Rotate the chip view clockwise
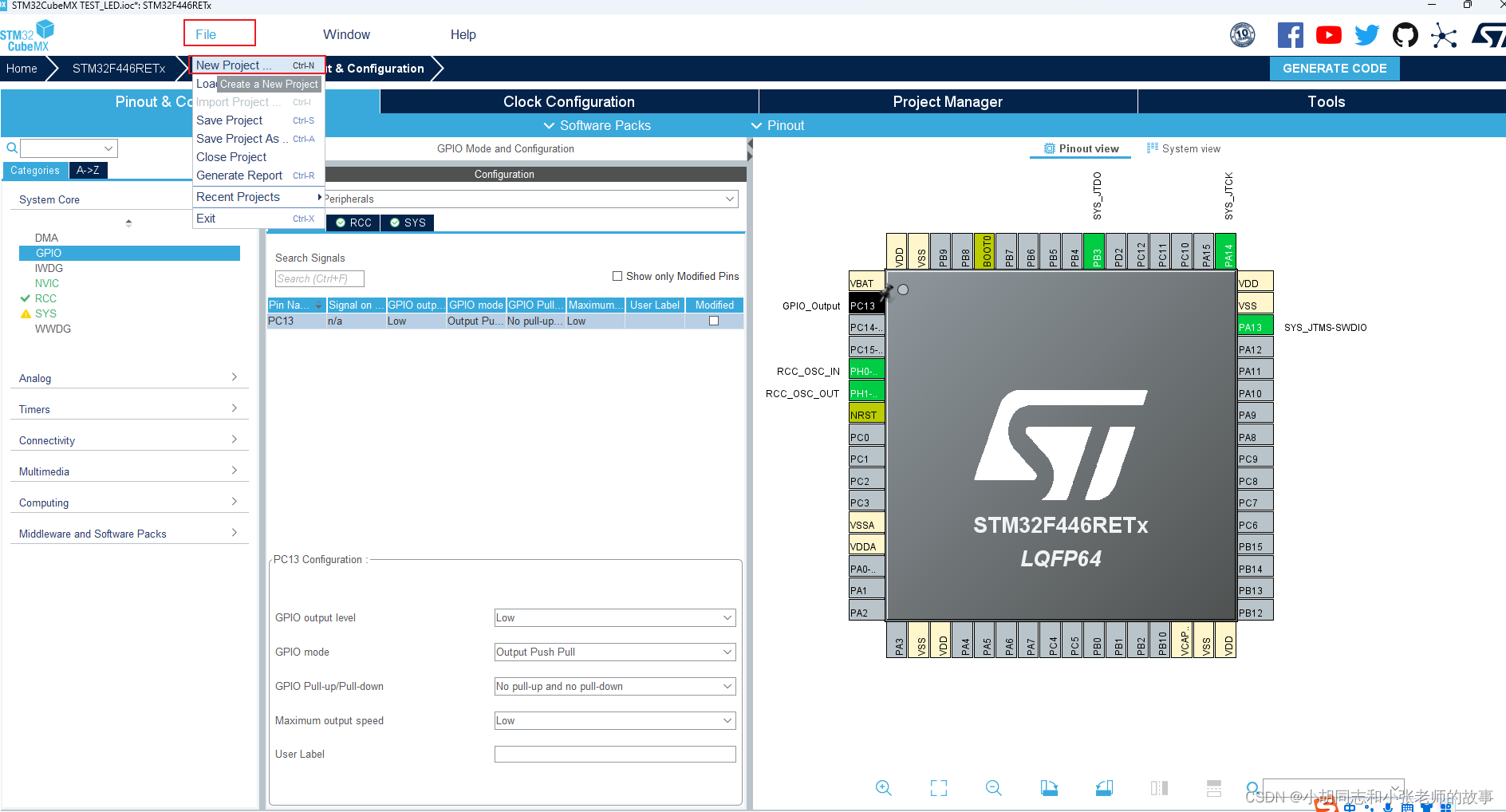Image resolution: width=1506 pixels, height=812 pixels. click(1049, 788)
